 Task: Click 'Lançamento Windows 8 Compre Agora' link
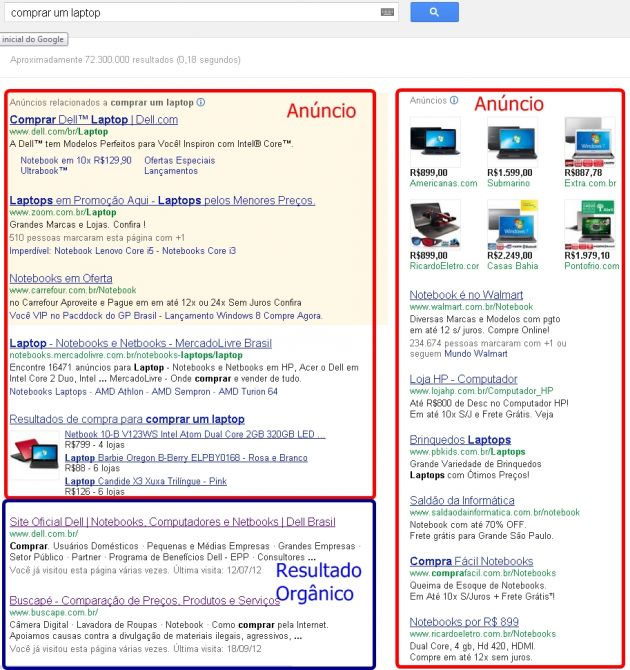click(x=243, y=316)
